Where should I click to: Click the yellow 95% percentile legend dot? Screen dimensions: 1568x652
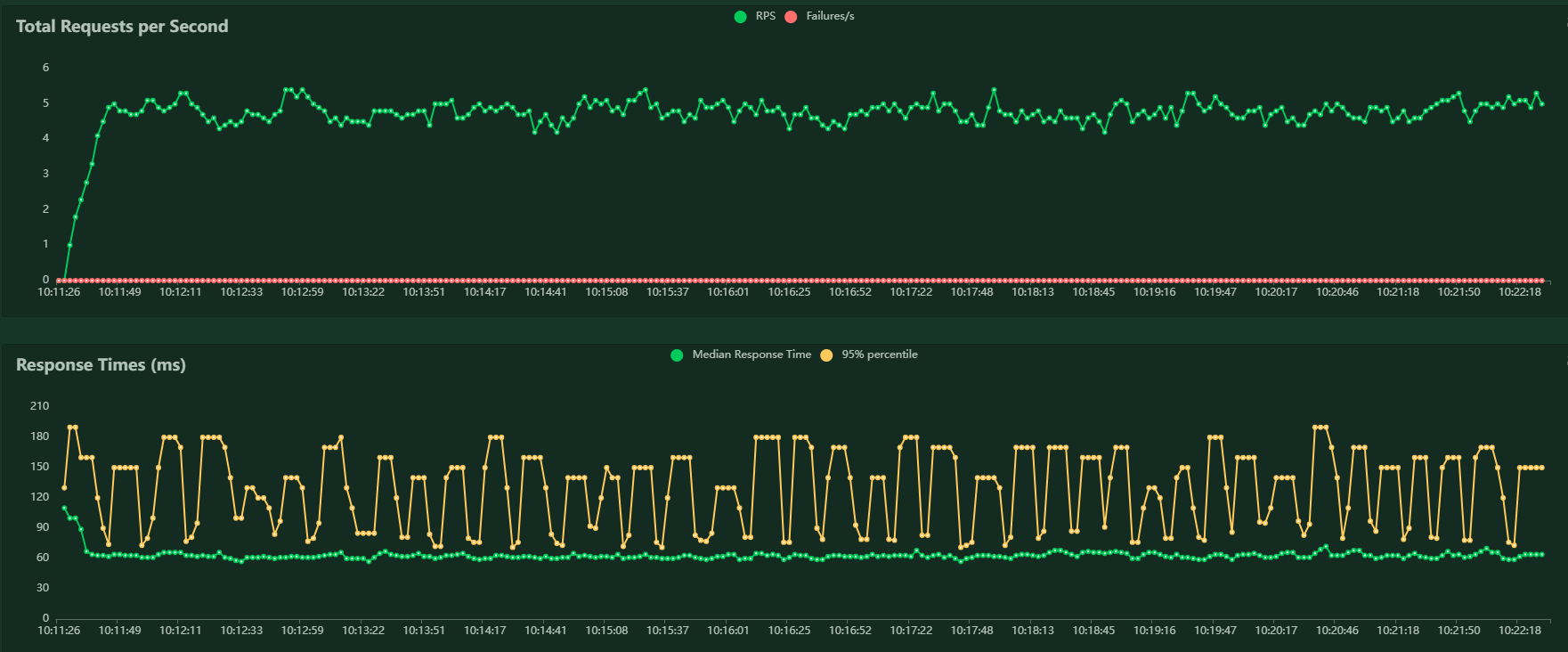(826, 355)
